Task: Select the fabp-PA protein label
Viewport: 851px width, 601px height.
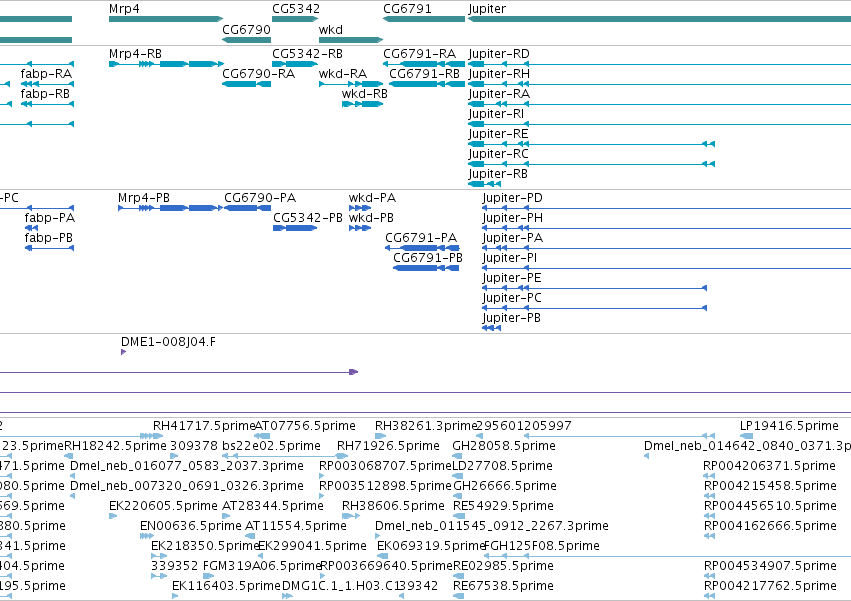Action: click(x=49, y=218)
